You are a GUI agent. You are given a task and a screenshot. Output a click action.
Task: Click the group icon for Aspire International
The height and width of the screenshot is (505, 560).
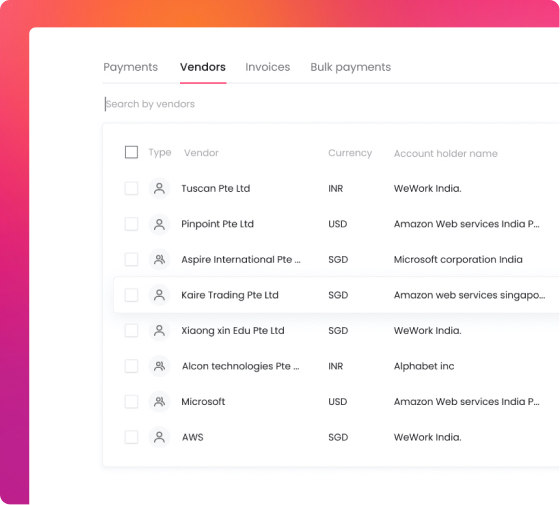pyautogui.click(x=159, y=259)
